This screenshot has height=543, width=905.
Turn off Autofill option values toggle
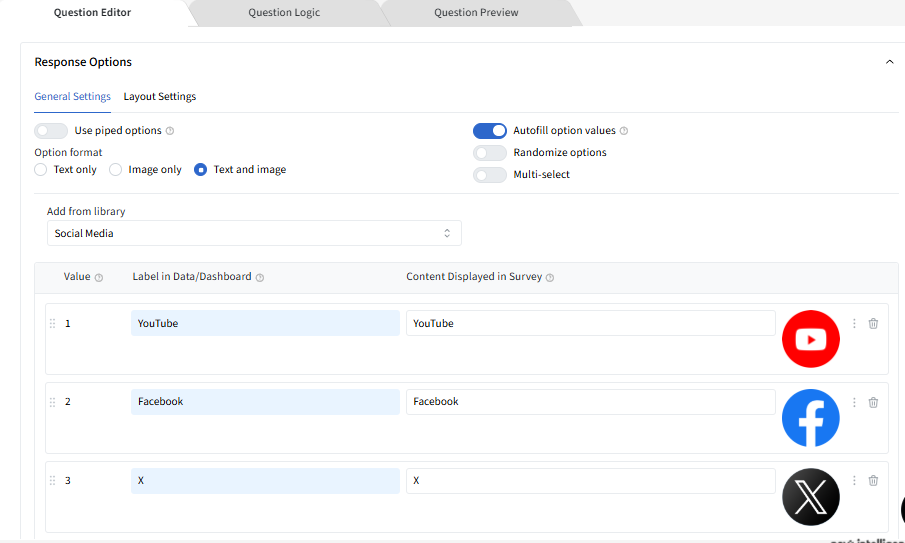pyautogui.click(x=490, y=131)
